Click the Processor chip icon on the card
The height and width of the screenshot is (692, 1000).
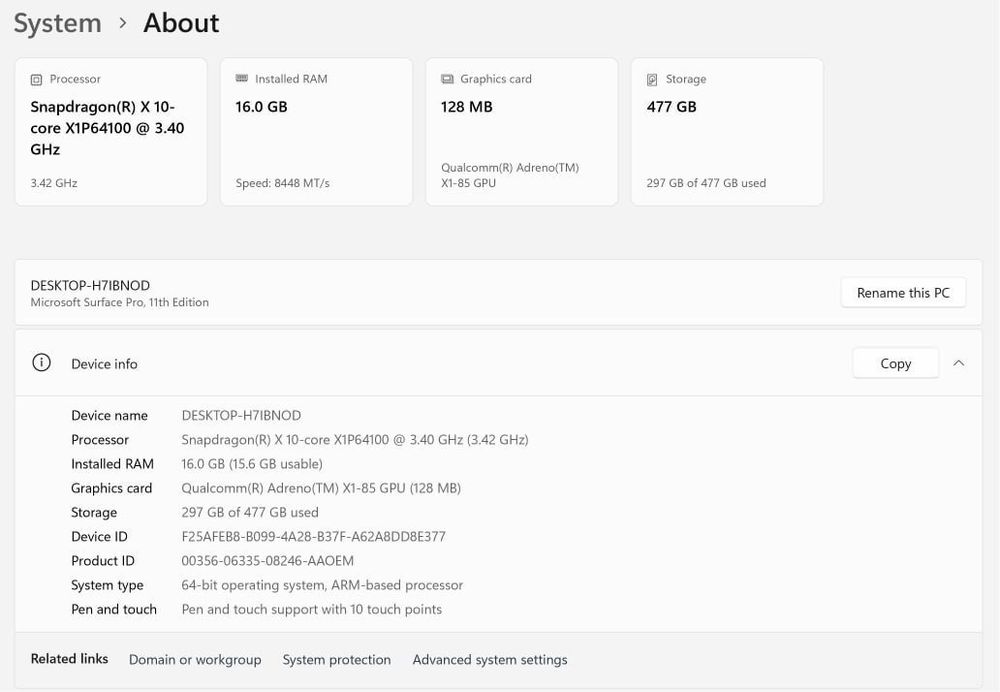point(36,80)
